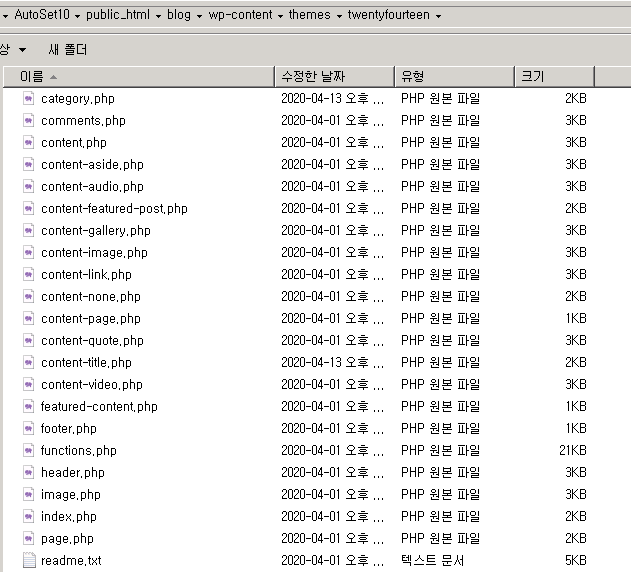Select the file name content-featured-post.php

114,209
